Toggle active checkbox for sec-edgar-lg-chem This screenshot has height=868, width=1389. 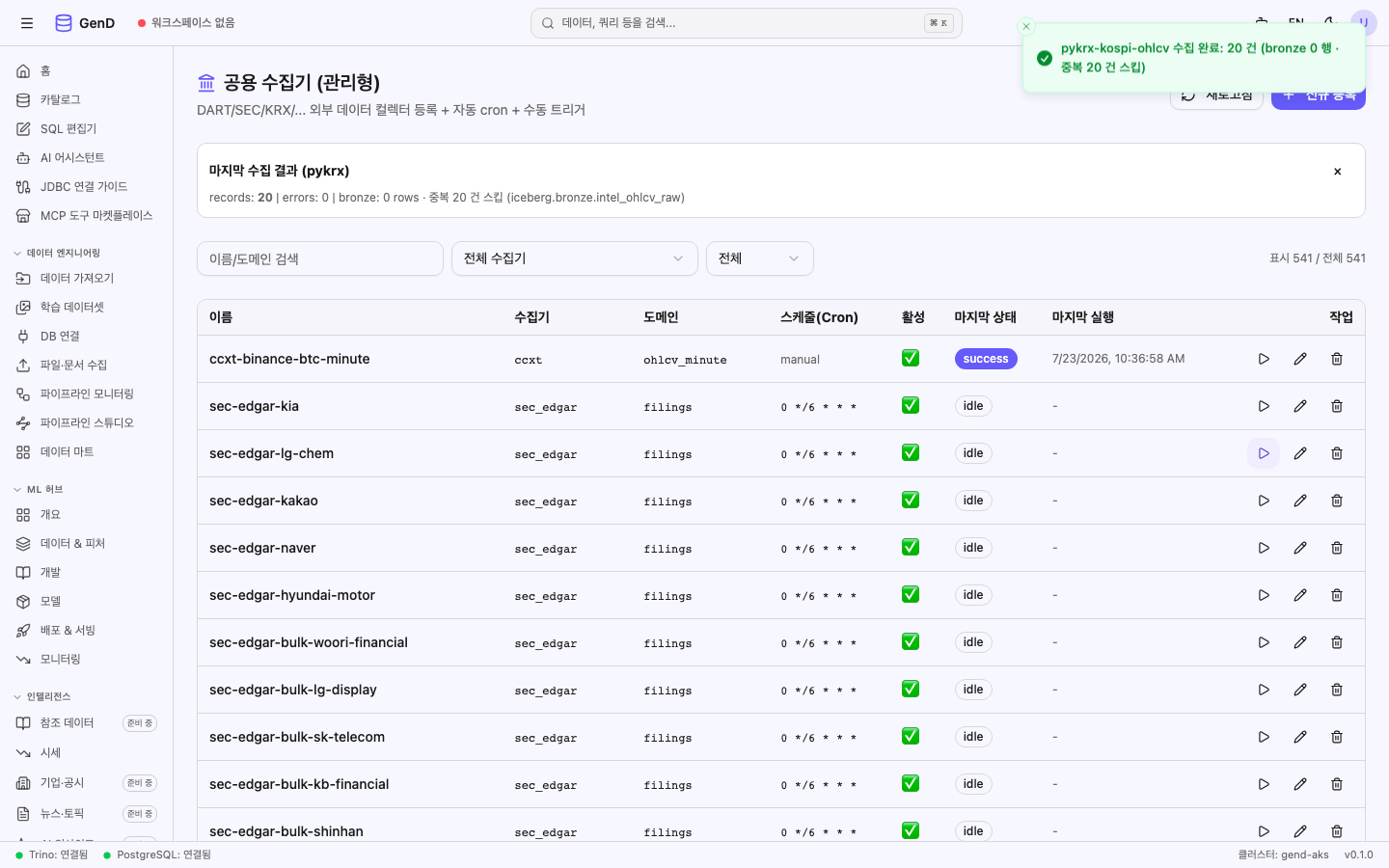point(911,452)
